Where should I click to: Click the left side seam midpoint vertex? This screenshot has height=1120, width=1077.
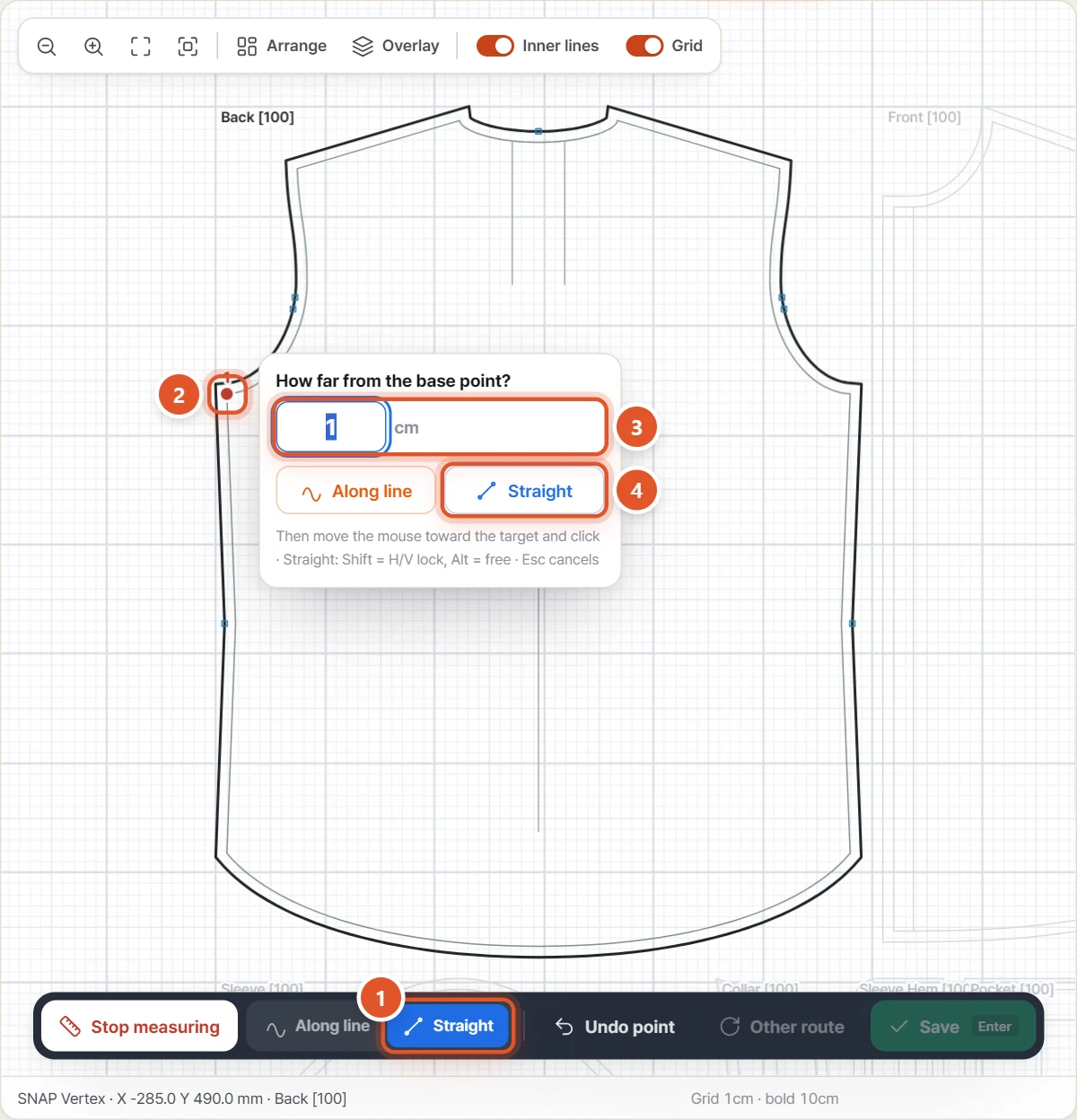(224, 624)
